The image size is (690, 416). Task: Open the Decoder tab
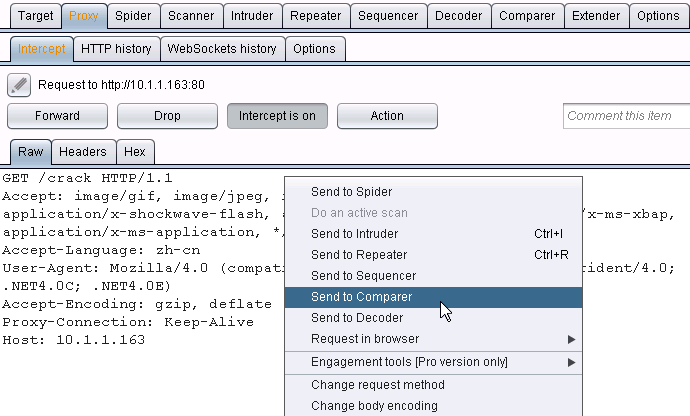pyautogui.click(x=459, y=16)
